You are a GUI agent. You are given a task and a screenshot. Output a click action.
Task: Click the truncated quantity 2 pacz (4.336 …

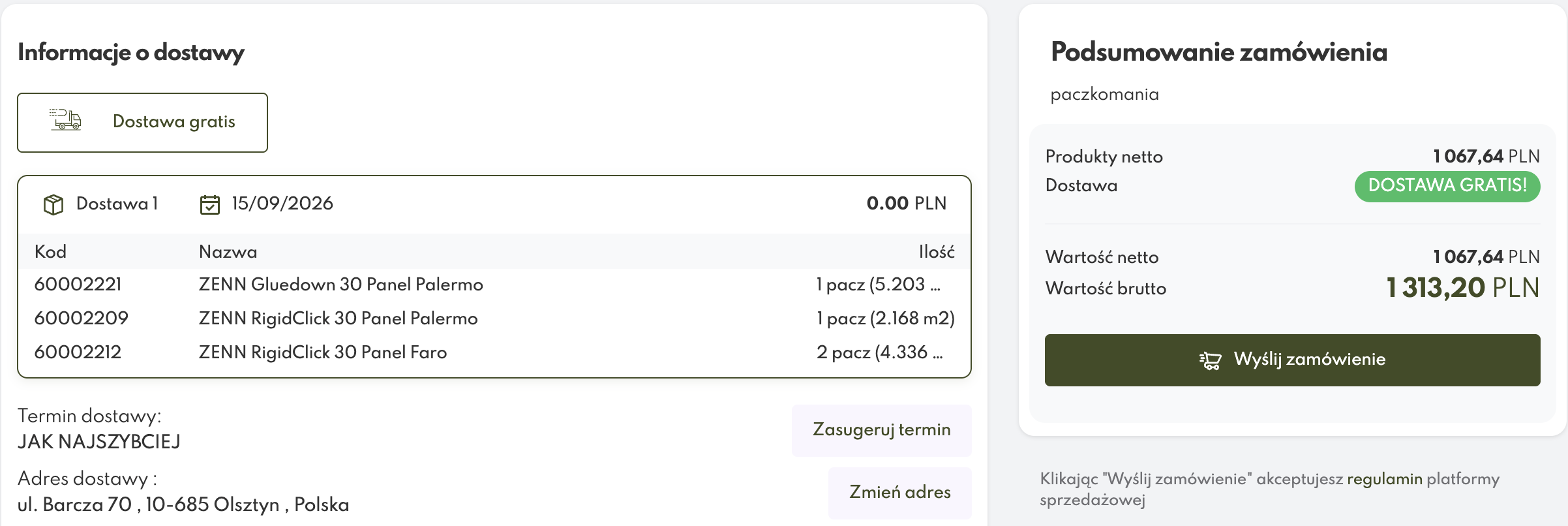pyautogui.click(x=879, y=352)
